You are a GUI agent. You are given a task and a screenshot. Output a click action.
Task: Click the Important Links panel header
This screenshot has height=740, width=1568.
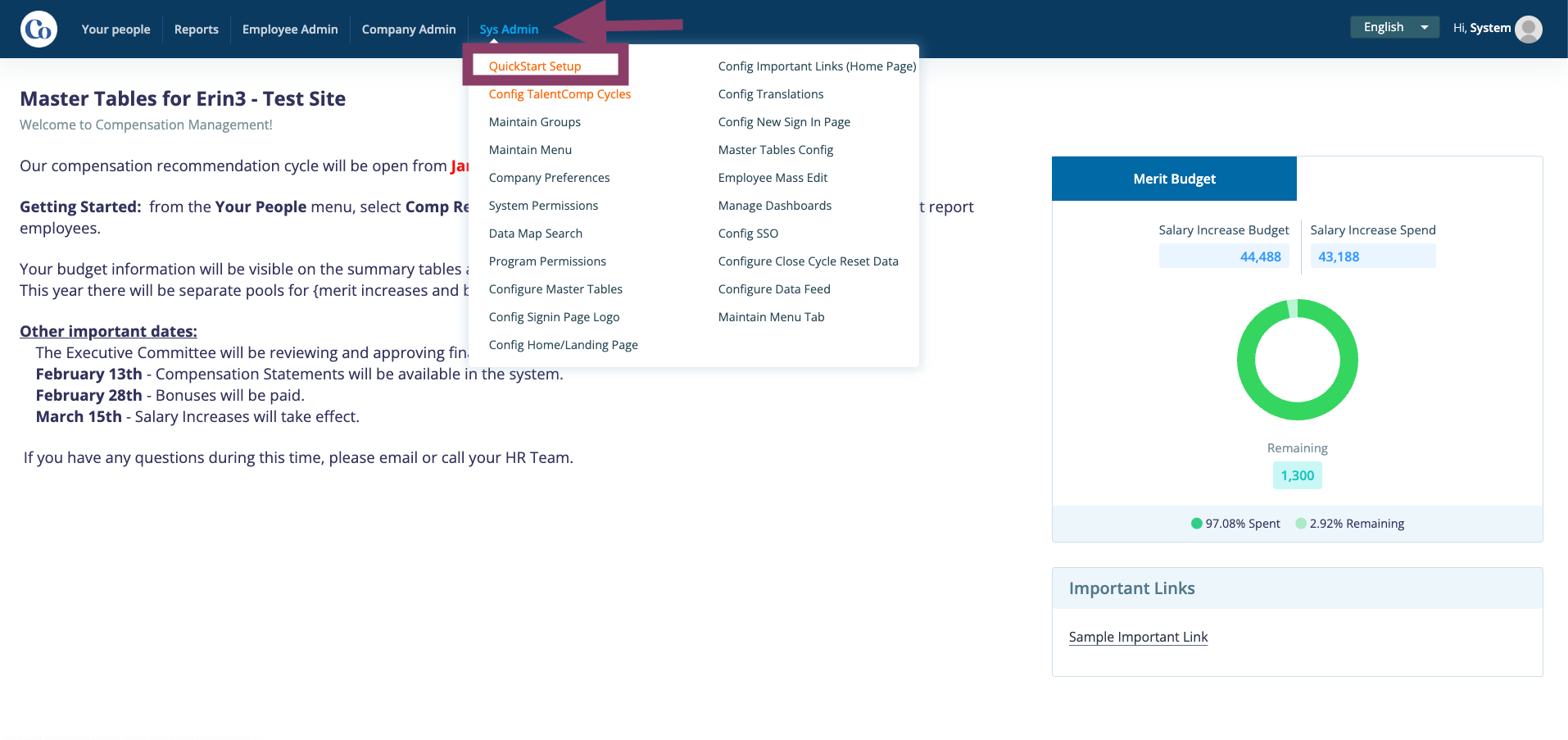click(x=1298, y=588)
